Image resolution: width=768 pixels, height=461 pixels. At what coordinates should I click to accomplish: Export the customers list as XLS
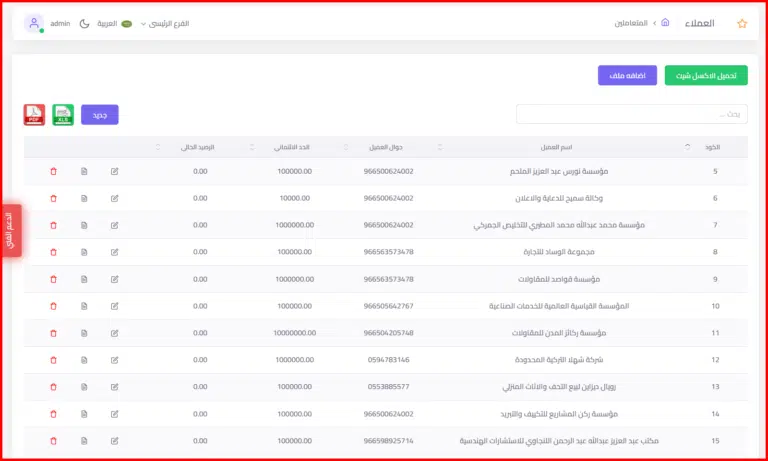click(x=63, y=115)
